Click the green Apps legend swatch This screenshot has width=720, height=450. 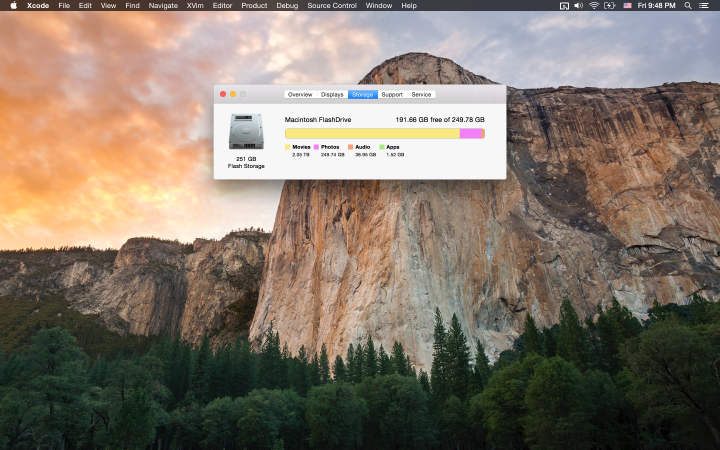[x=382, y=147]
